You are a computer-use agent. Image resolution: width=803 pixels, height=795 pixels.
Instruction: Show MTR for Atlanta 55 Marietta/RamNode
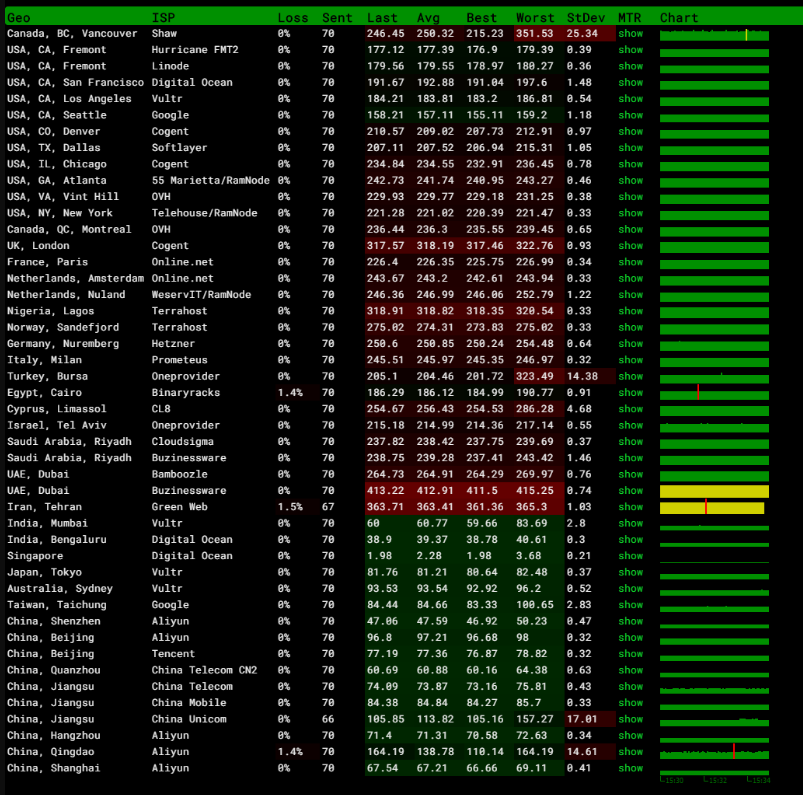coord(630,181)
